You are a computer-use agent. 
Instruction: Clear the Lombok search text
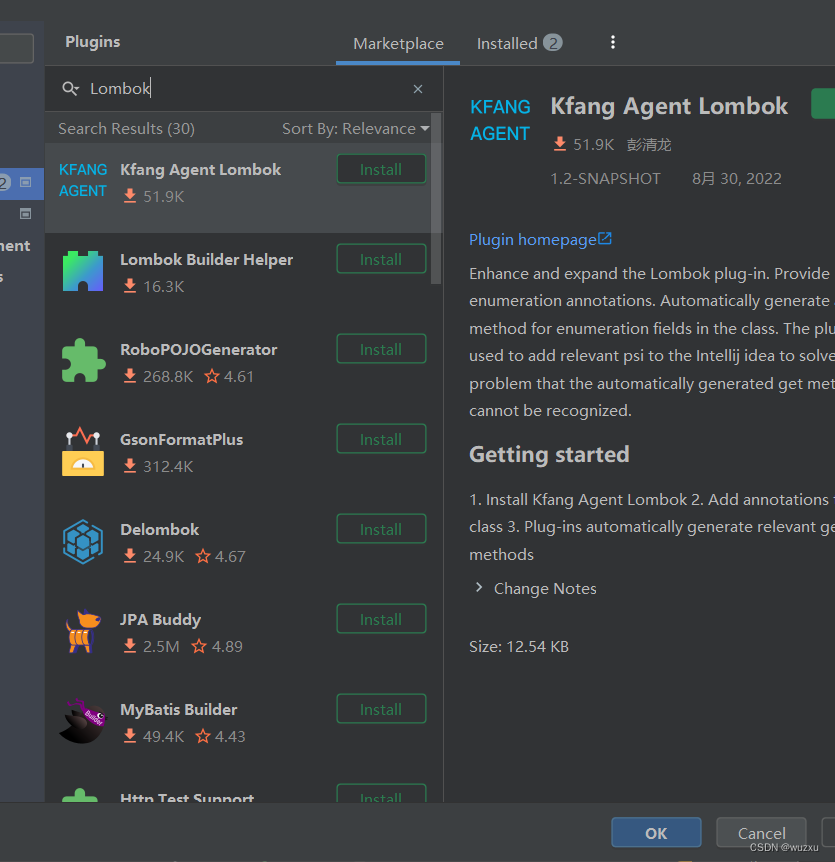[x=418, y=89]
